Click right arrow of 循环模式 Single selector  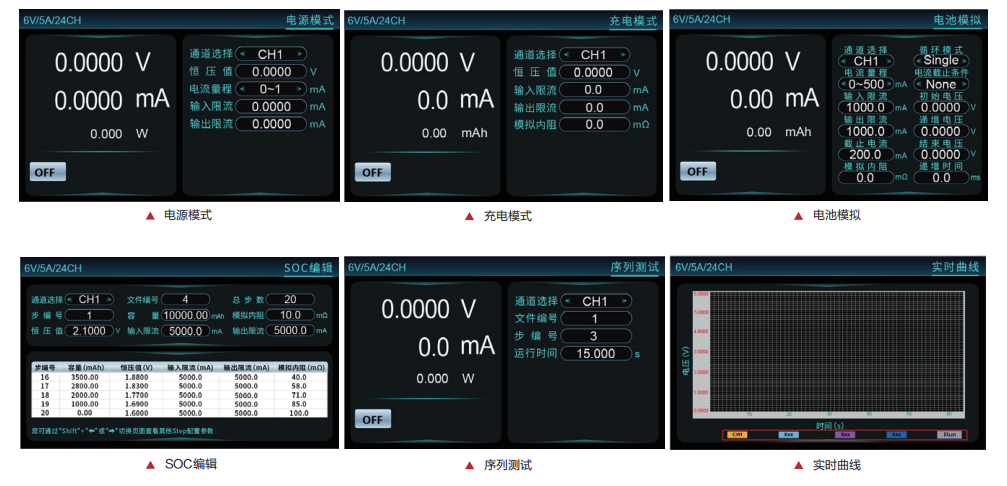(966, 61)
